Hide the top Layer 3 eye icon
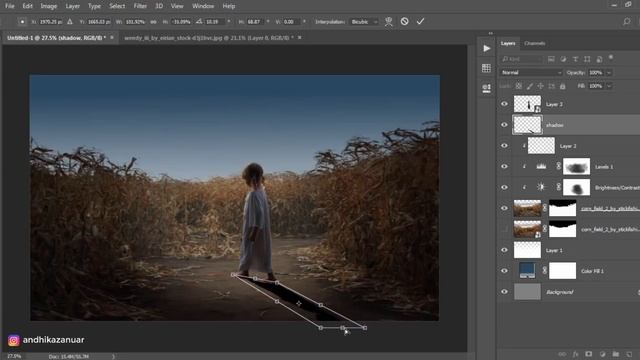This screenshot has height=360, width=640. pos(504,104)
